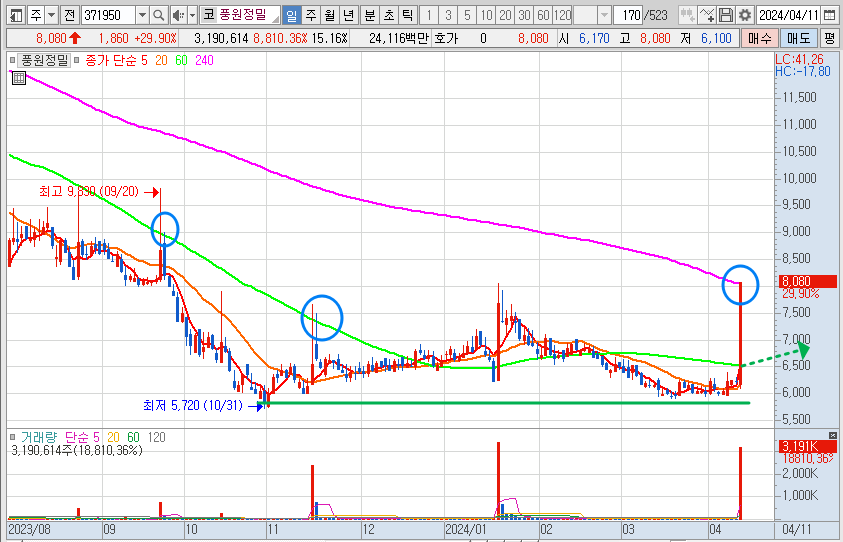This screenshot has height=542, width=843.
Task: Select 틱 tick chart period
Action: click(408, 15)
